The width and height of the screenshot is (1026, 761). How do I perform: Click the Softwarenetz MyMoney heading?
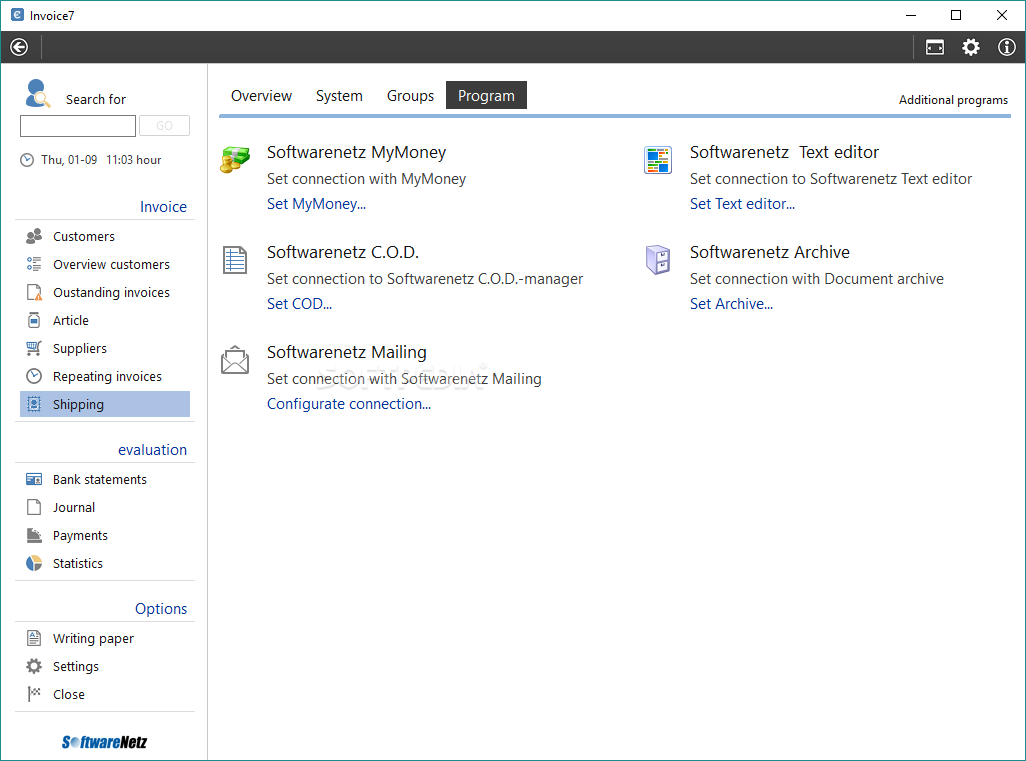(356, 152)
